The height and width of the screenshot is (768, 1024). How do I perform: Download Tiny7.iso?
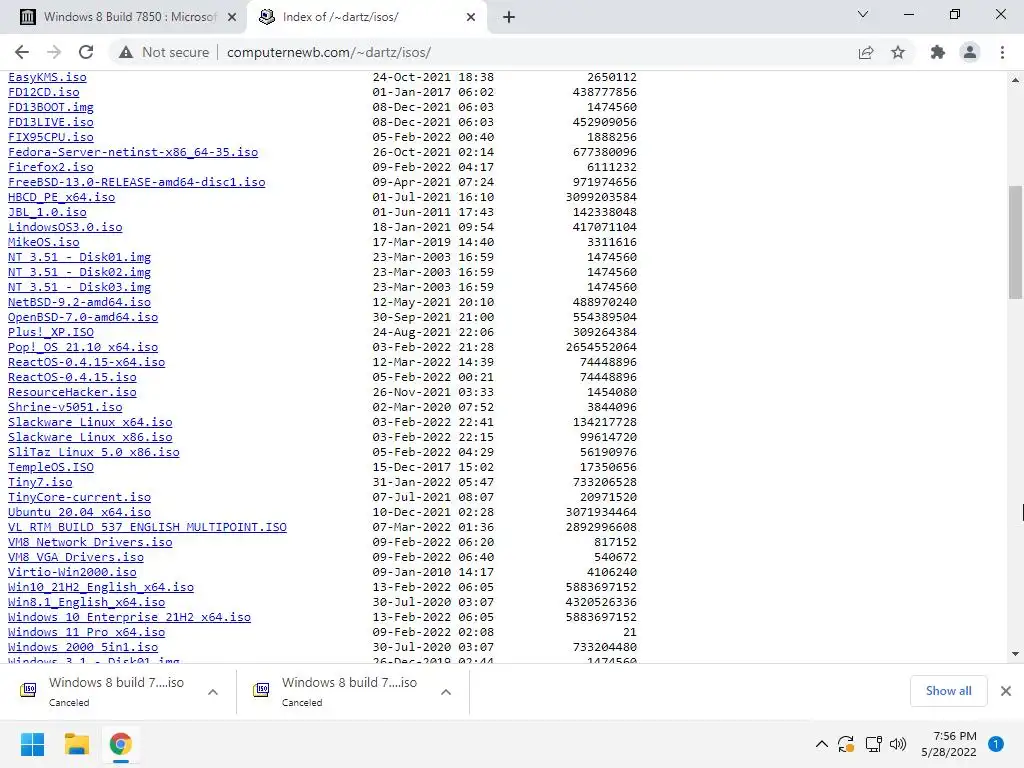click(40, 483)
